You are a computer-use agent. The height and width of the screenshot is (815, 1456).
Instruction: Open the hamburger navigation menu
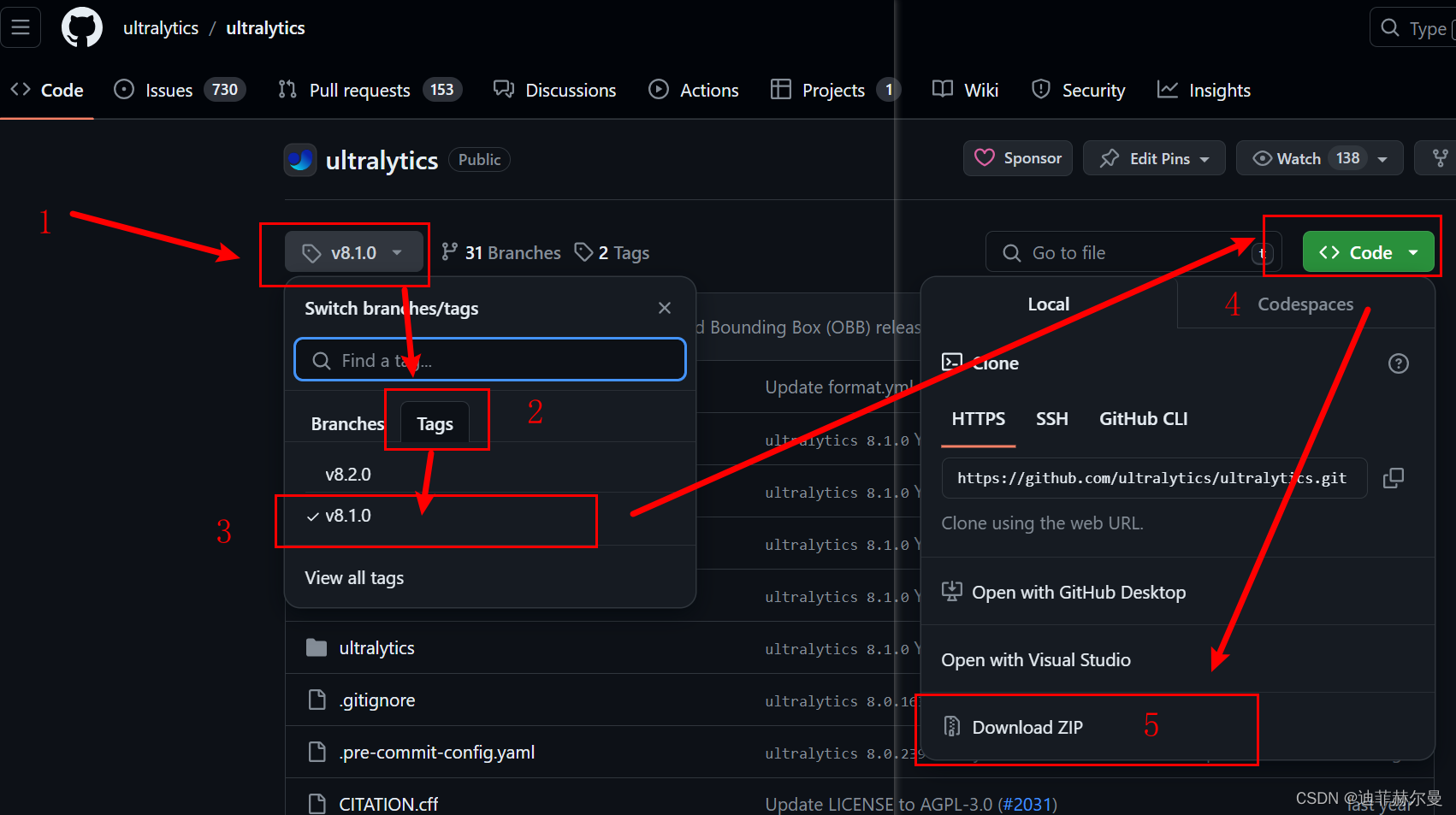tap(21, 27)
